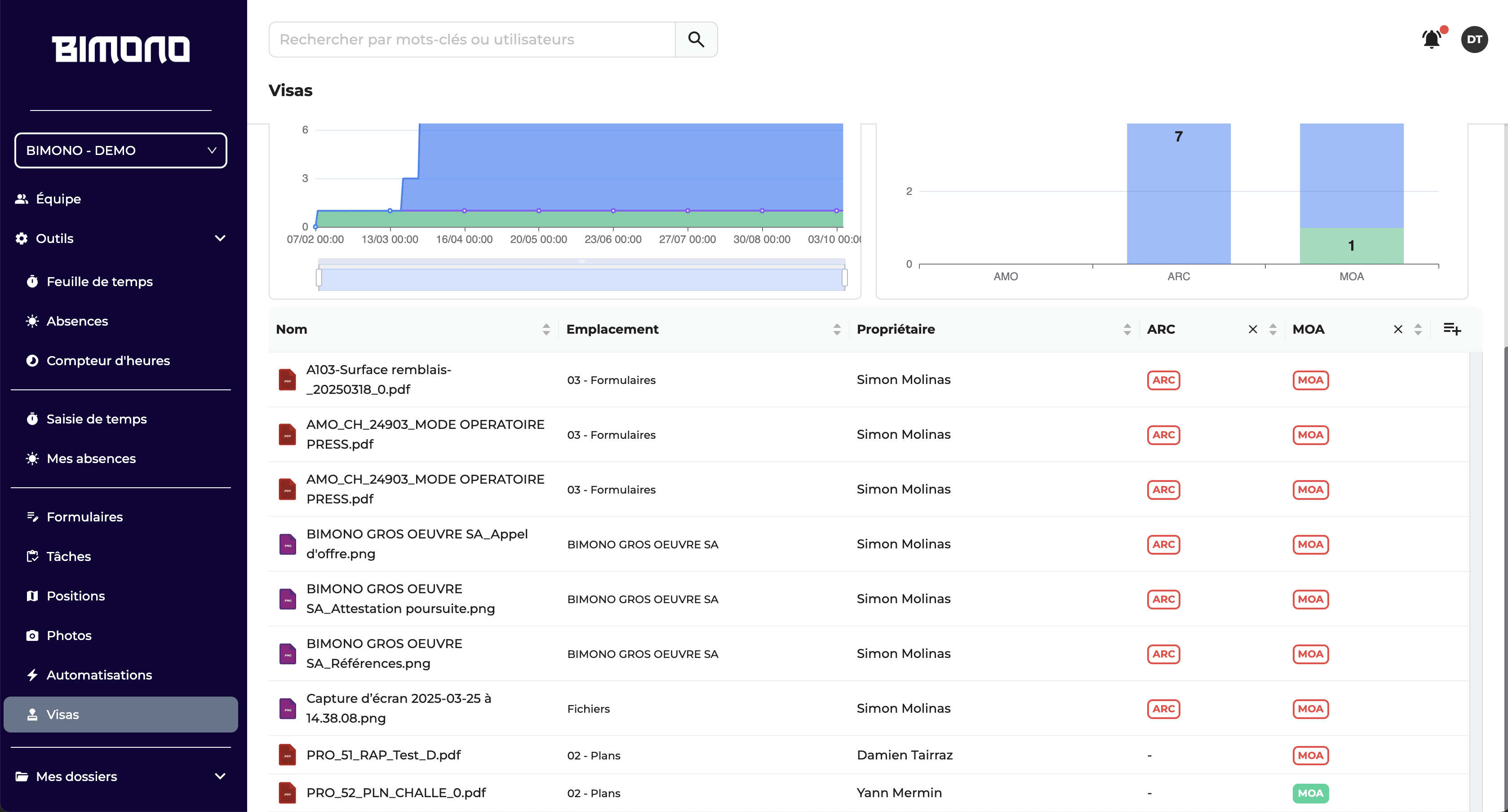The width and height of the screenshot is (1508, 812).
Task: Go to the Formulaires menu item
Action: pos(84,516)
